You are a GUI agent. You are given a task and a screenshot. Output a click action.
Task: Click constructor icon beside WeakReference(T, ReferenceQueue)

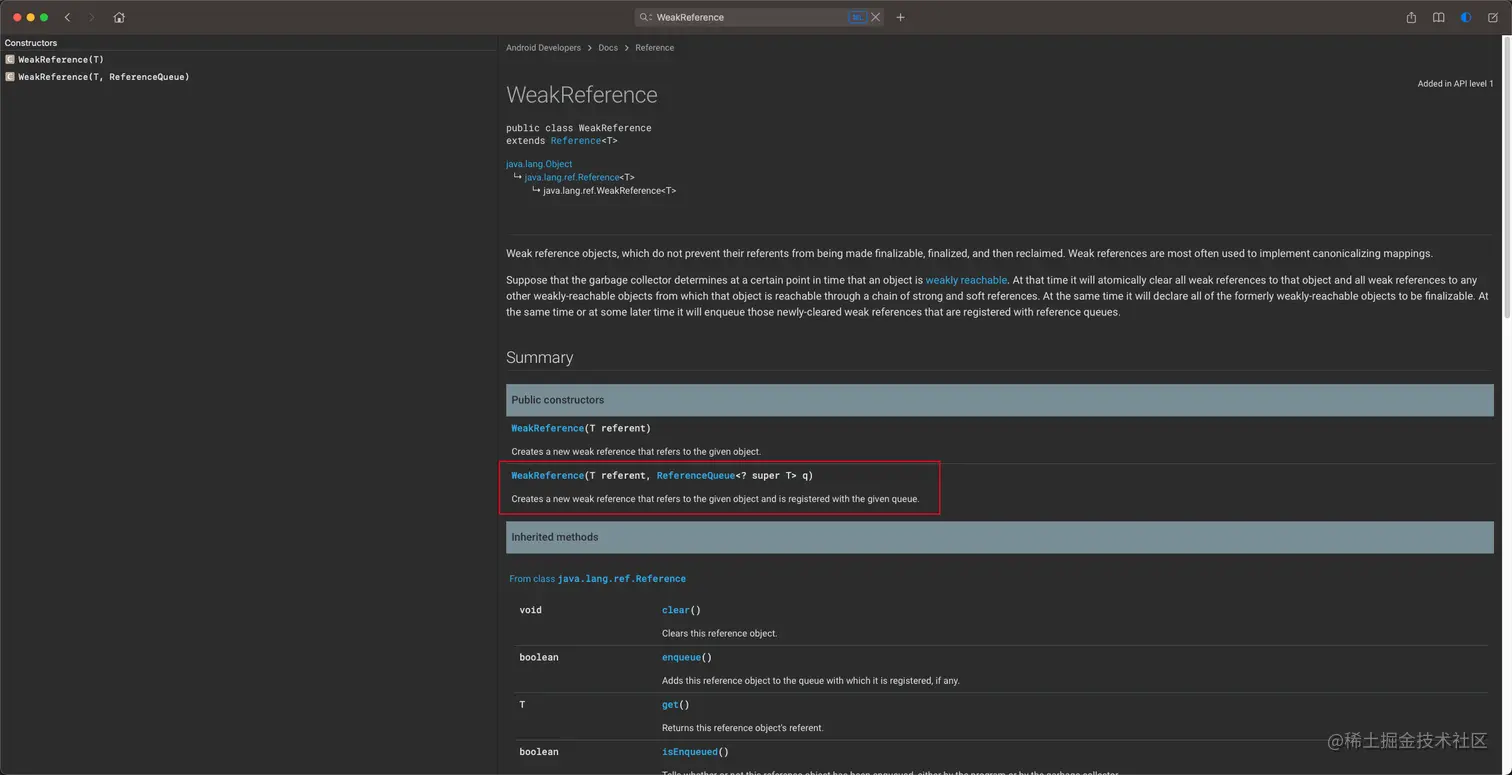pos(10,77)
